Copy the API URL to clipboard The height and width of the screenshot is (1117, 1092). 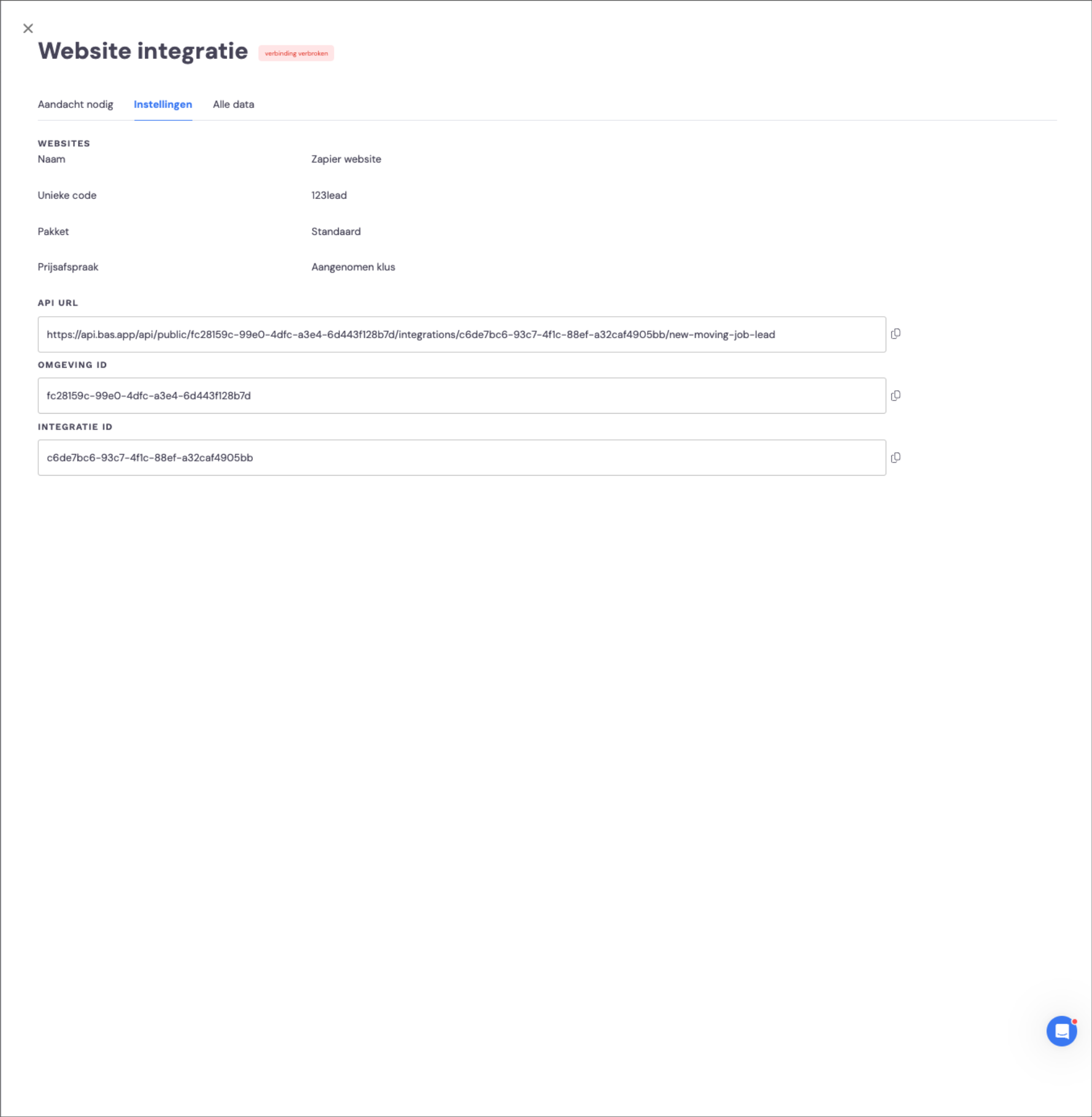coord(896,334)
